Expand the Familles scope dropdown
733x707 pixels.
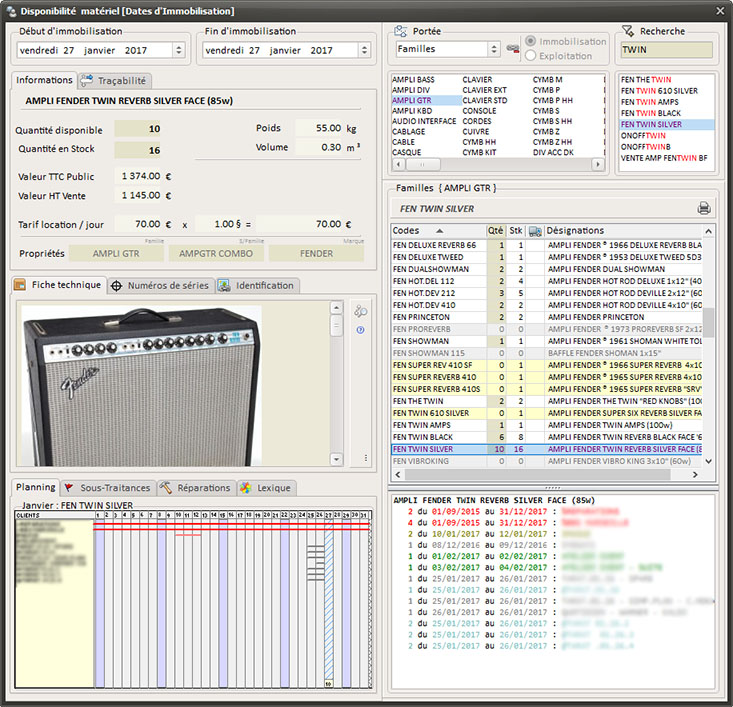pos(494,49)
